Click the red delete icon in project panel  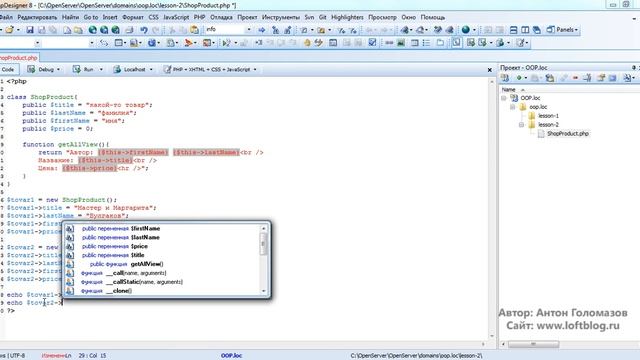576,78
